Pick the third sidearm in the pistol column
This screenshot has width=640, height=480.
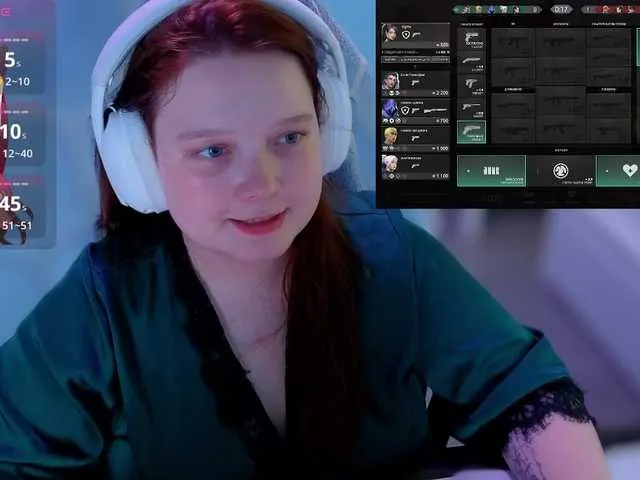(472, 85)
